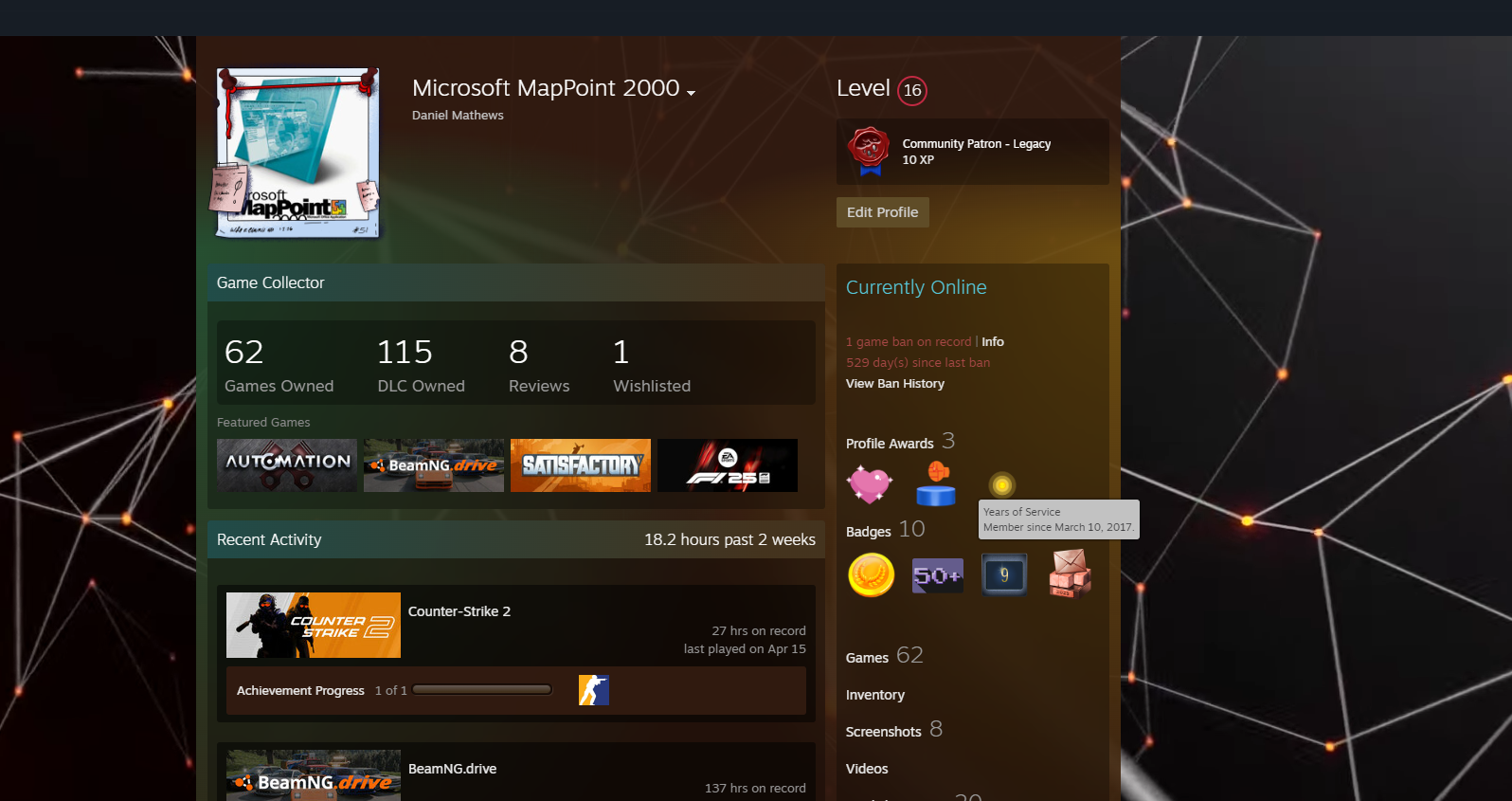Open the Automation featured game thumbnail
This screenshot has height=801, width=1512.
(287, 465)
